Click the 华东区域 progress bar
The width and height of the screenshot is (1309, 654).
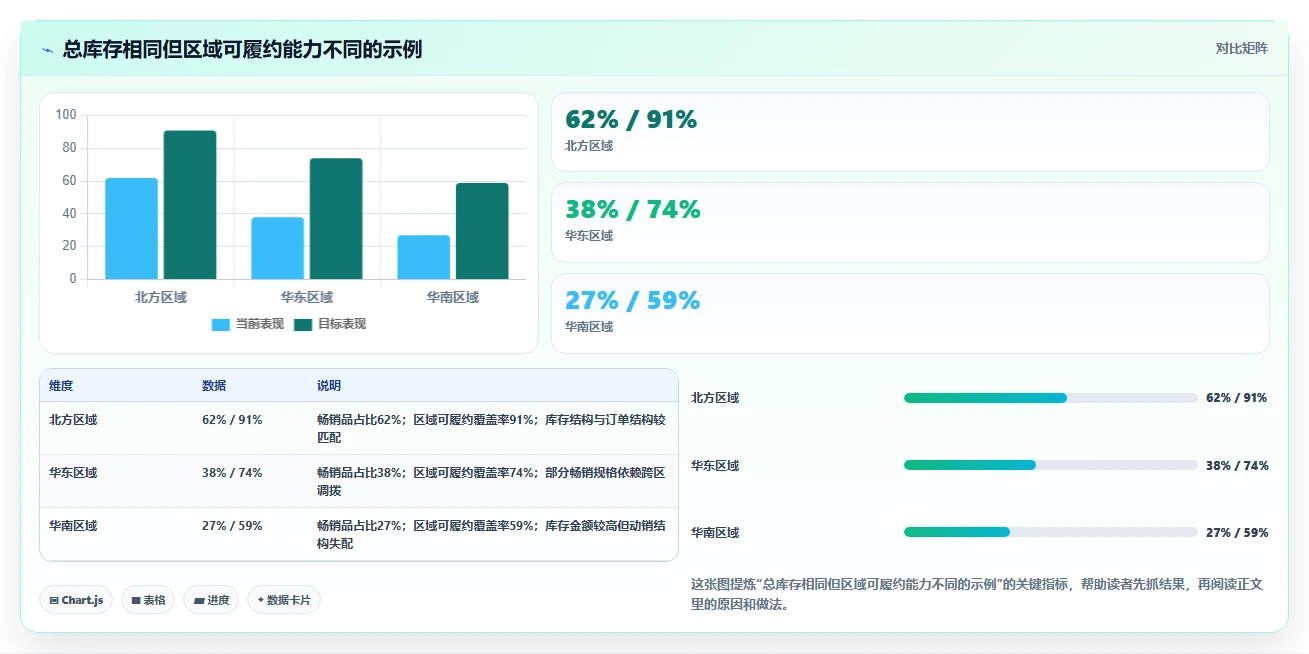pyautogui.click(x=1051, y=465)
